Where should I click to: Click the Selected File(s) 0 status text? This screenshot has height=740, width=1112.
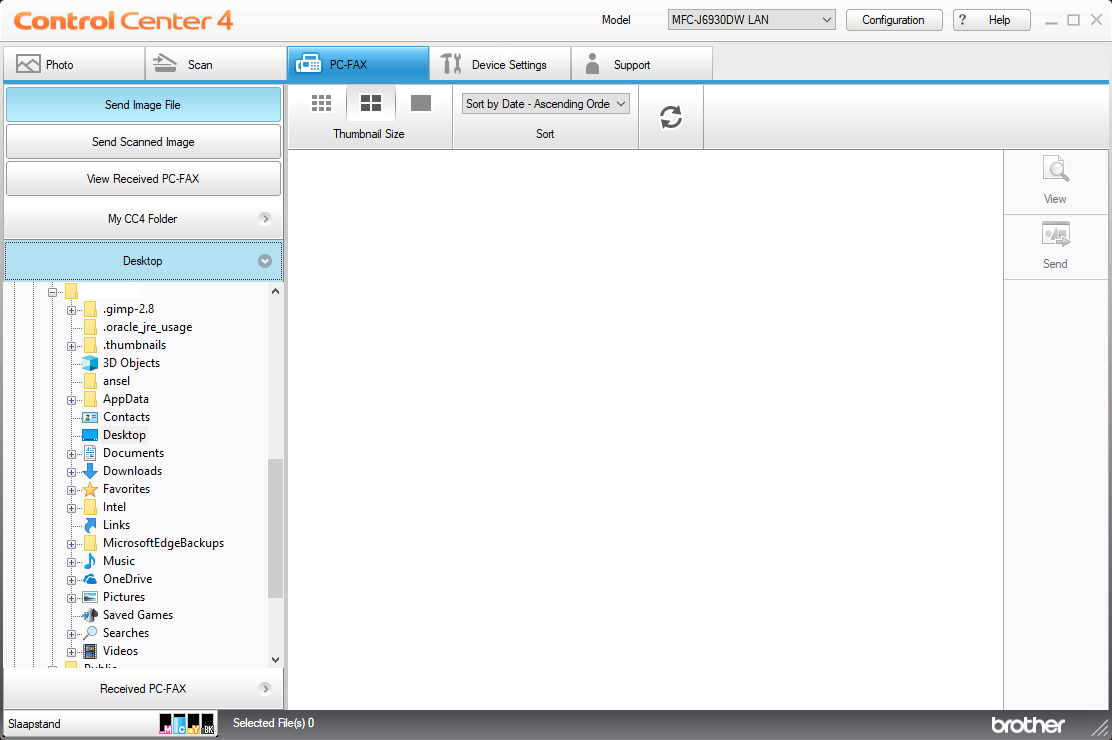274,723
